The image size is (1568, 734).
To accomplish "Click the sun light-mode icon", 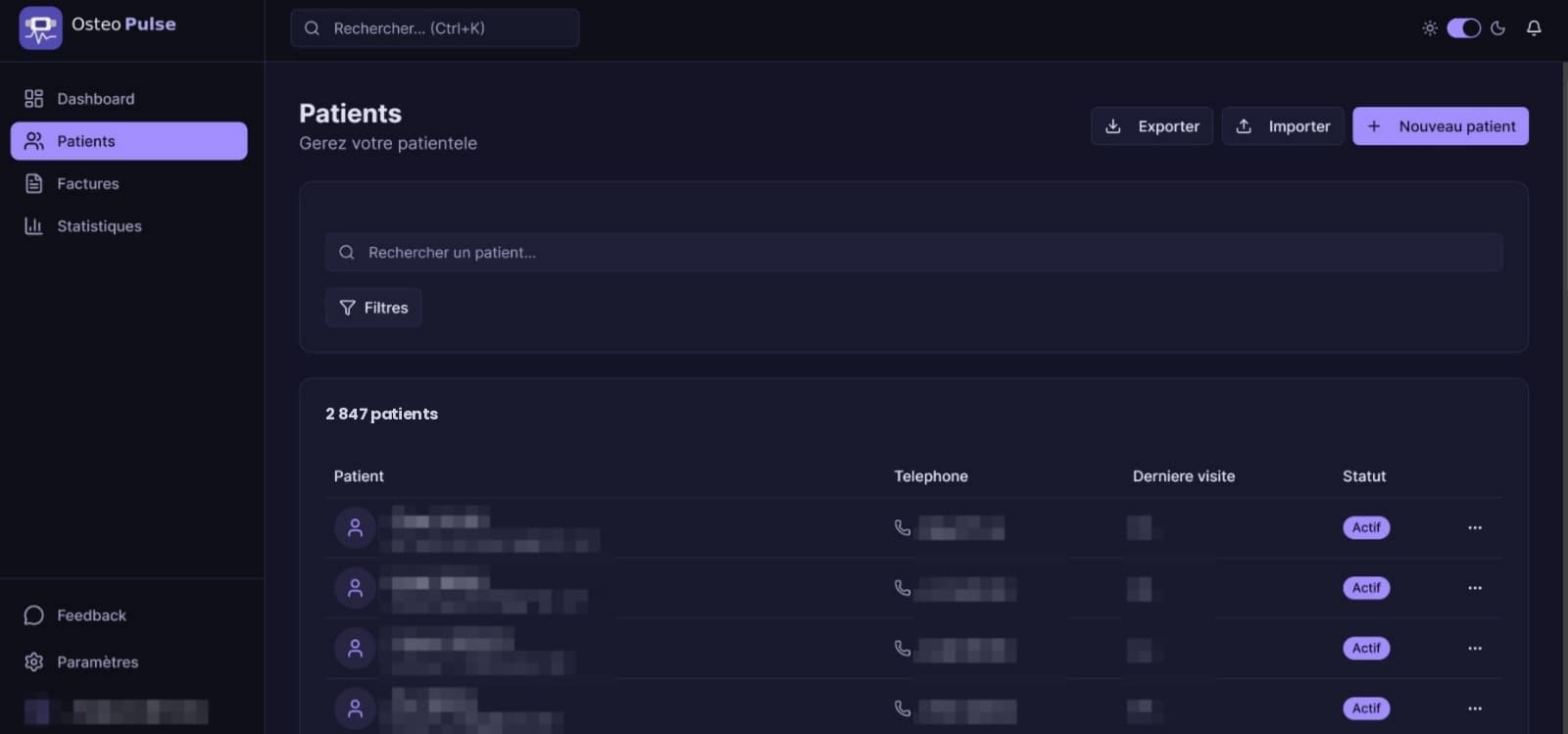I will [1430, 28].
